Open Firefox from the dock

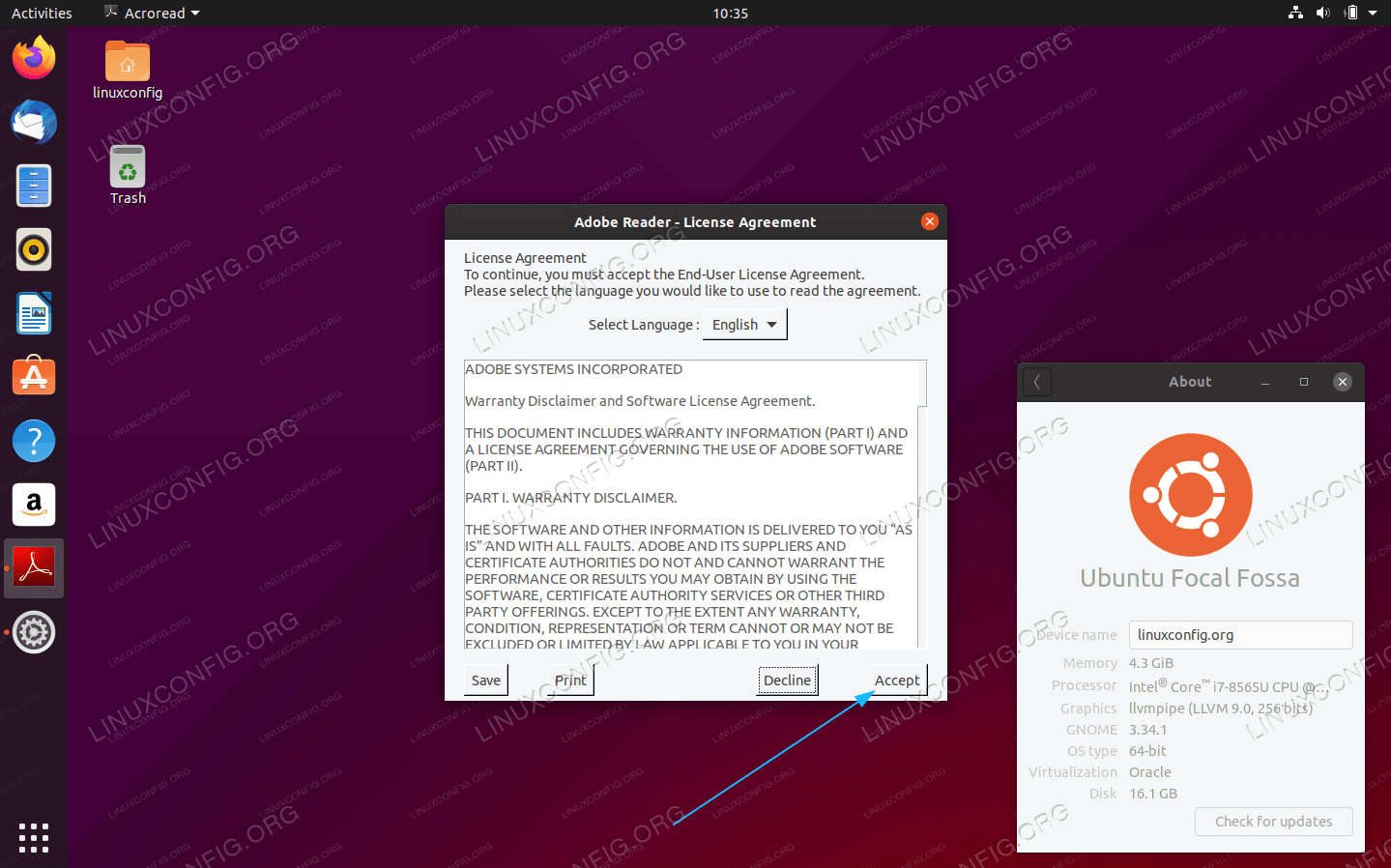click(x=34, y=58)
